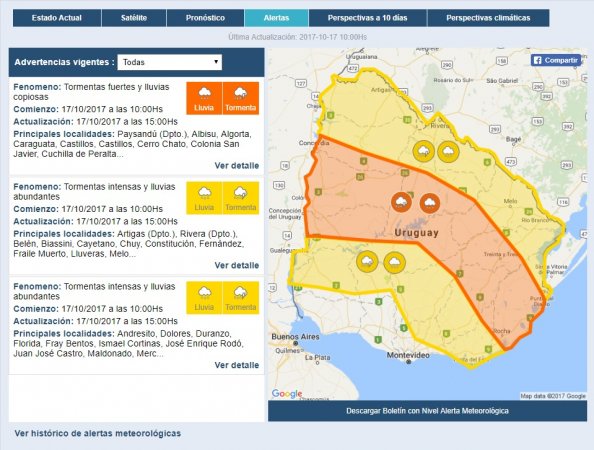
Task: Click the orange Tormenta alert icon
Action: point(241,98)
